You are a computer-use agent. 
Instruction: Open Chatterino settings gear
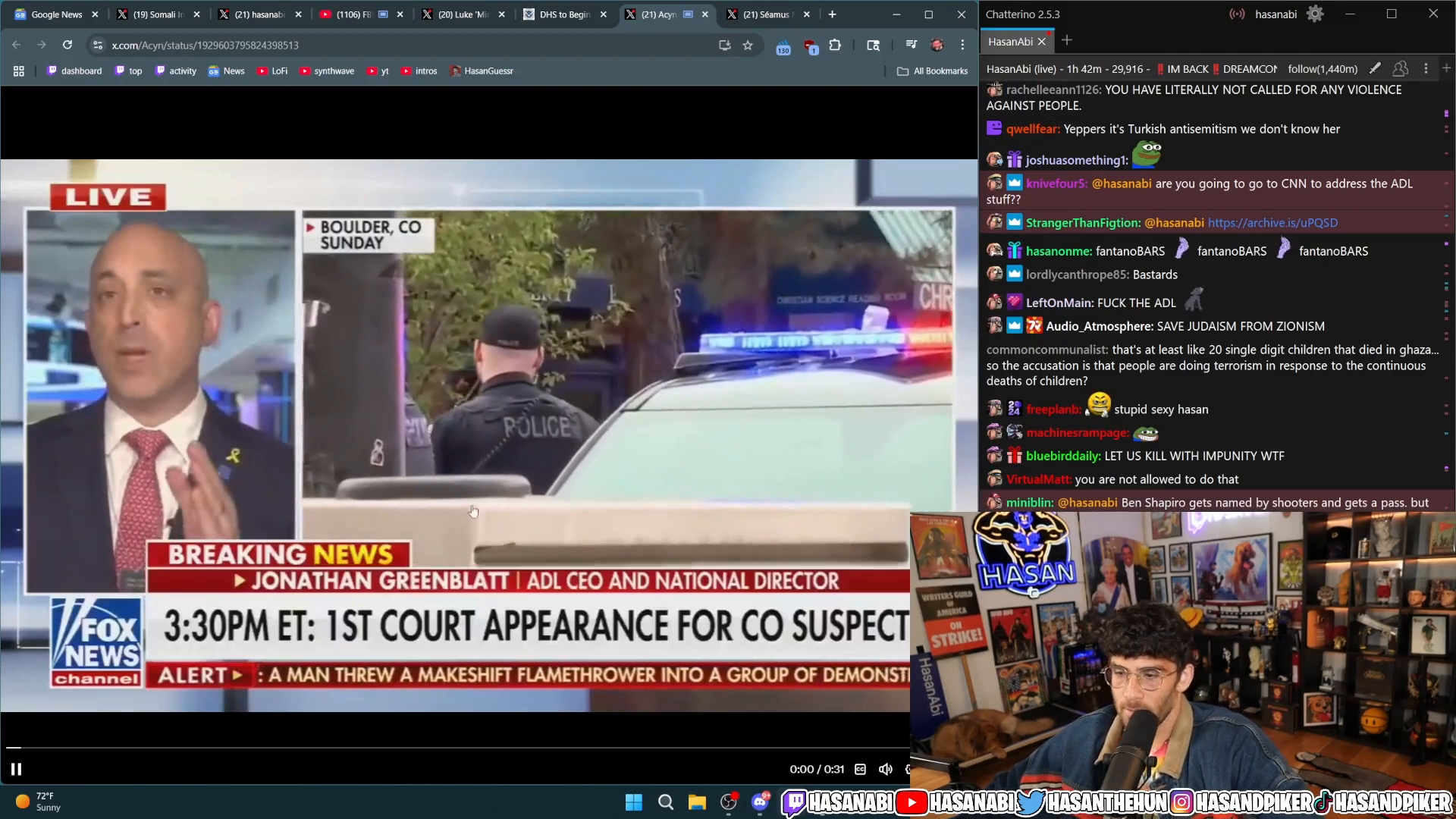coord(1315,14)
